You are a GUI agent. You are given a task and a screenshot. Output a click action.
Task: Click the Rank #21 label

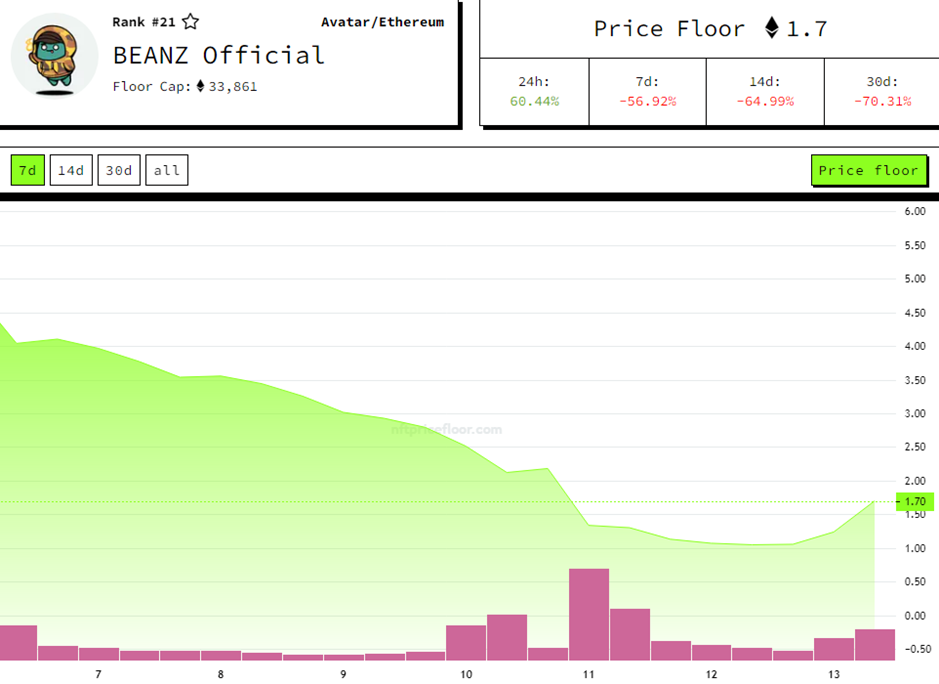coord(144,22)
